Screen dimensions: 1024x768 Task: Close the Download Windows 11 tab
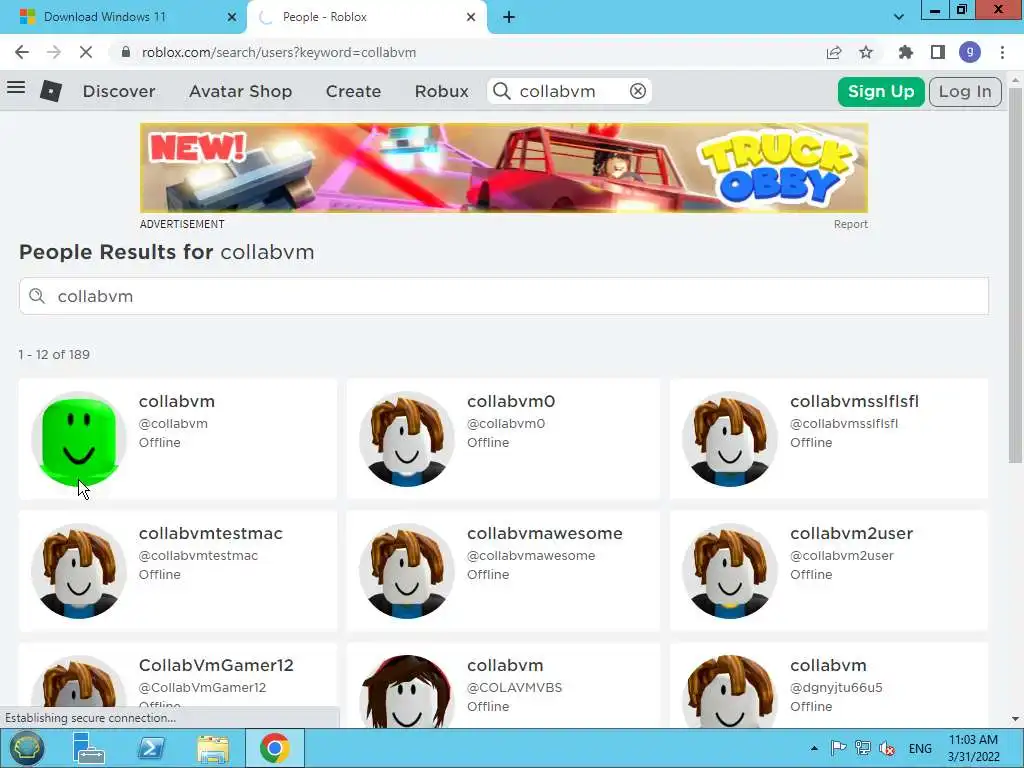232,17
